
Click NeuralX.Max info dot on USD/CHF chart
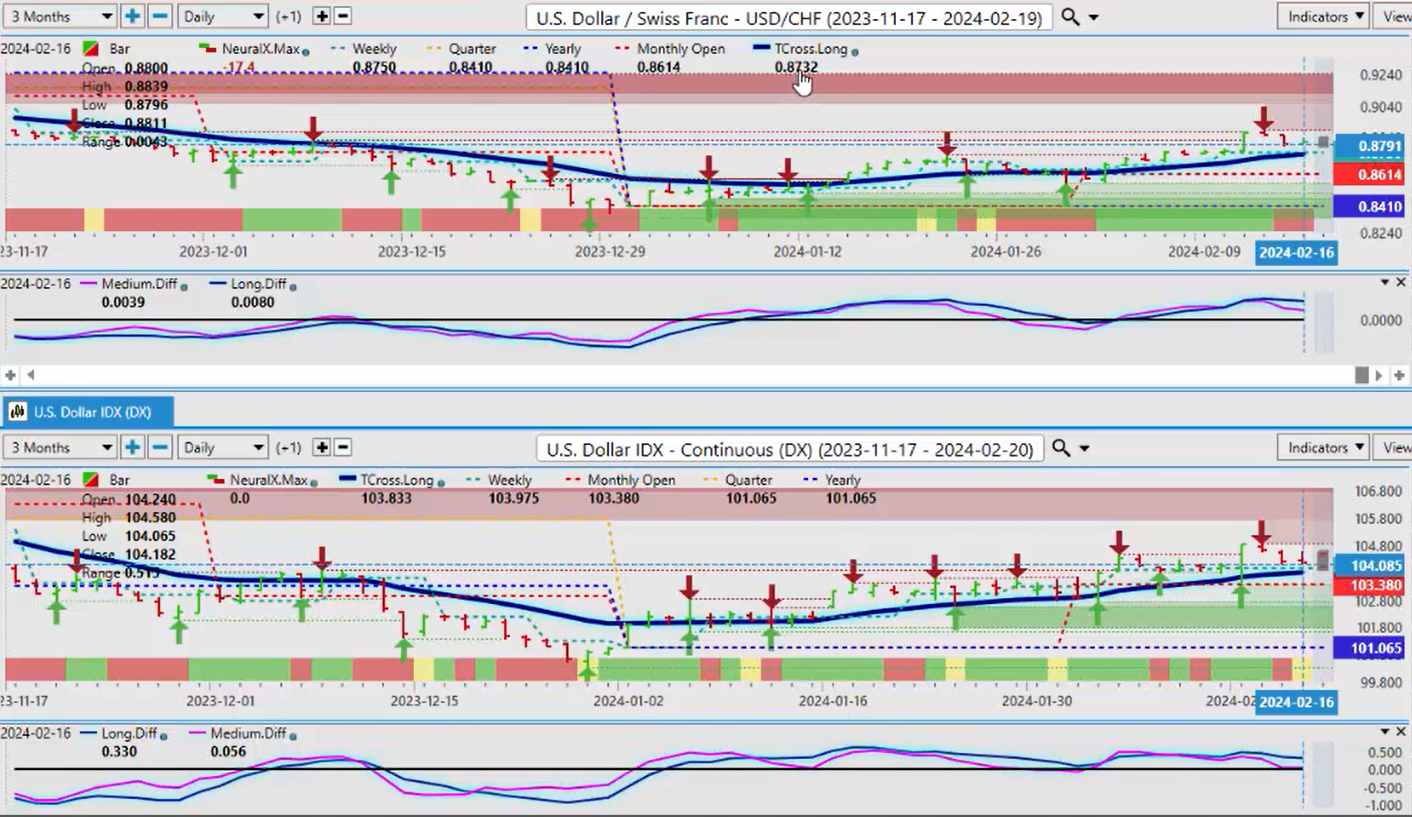point(305,51)
